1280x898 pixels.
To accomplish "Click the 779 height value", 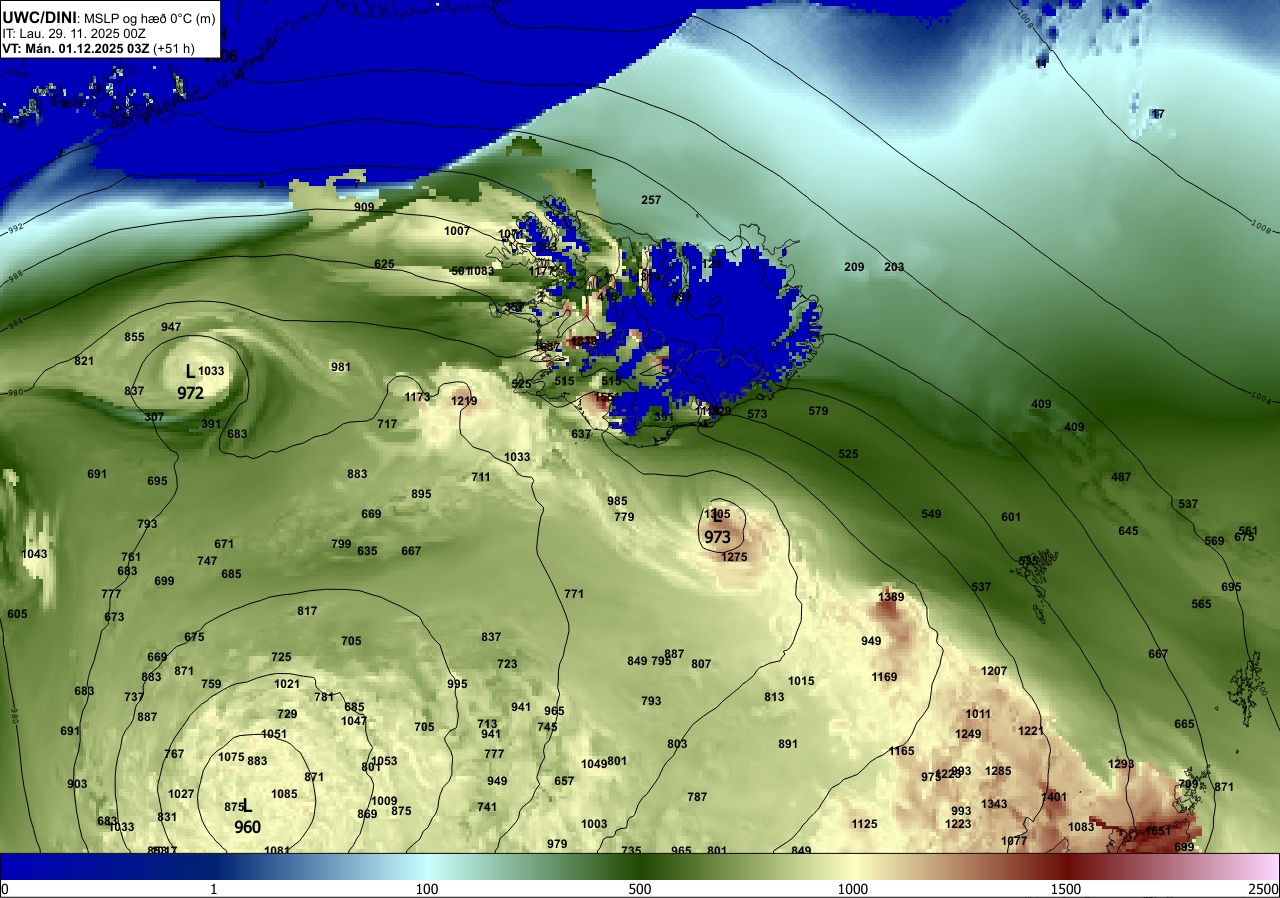I will coord(624,517).
